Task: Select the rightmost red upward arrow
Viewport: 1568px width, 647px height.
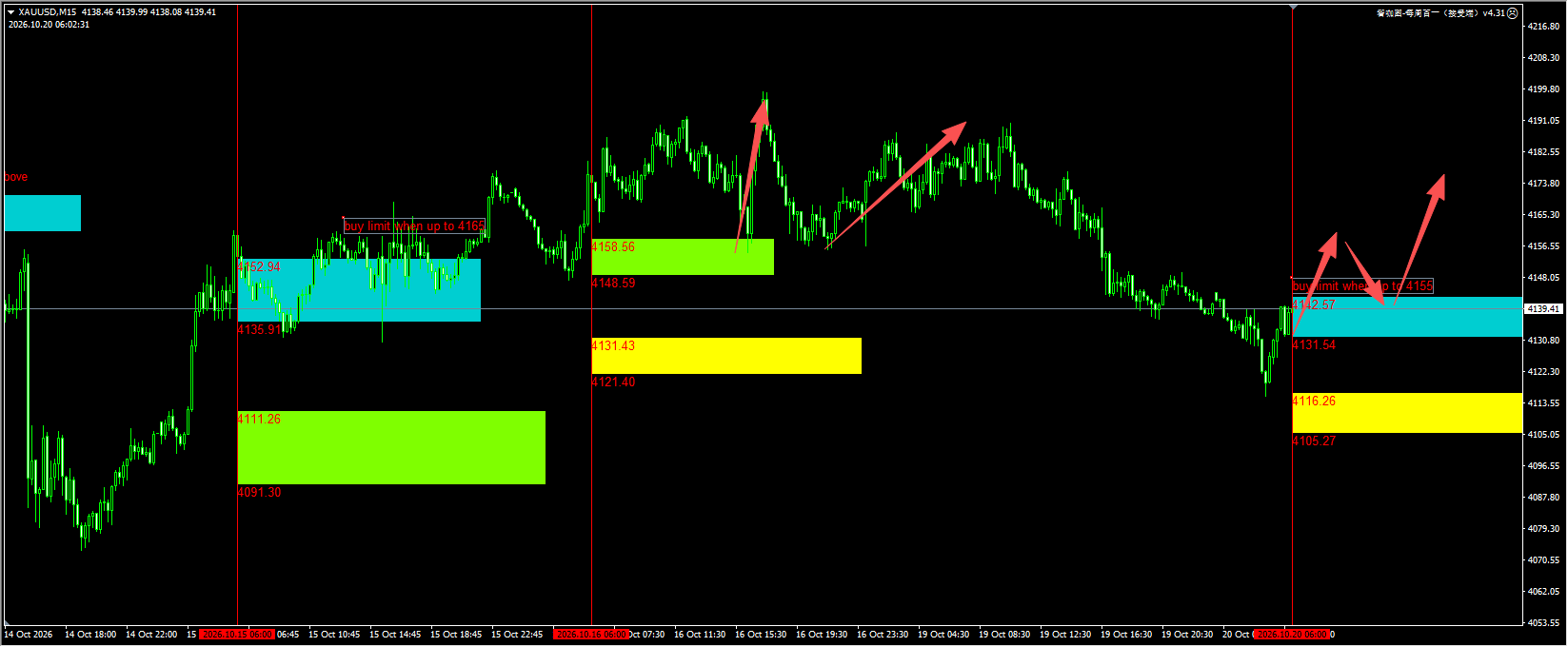Action: pyautogui.click(x=1420, y=240)
